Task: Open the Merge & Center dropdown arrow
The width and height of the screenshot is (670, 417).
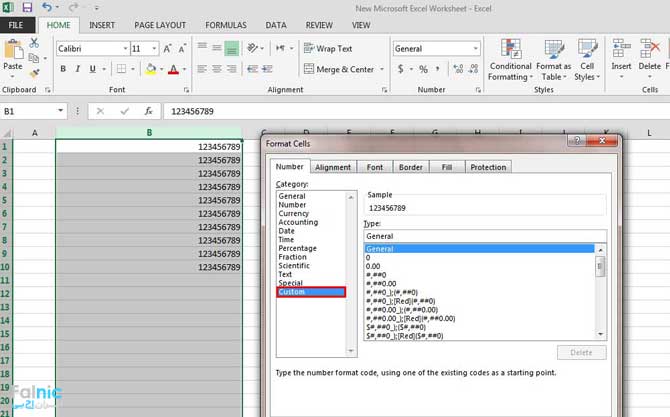Action: click(x=380, y=70)
